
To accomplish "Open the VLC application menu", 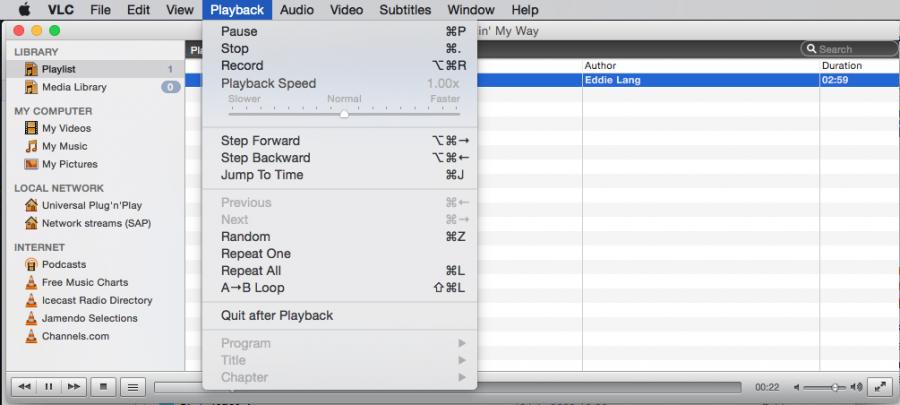I will (61, 10).
